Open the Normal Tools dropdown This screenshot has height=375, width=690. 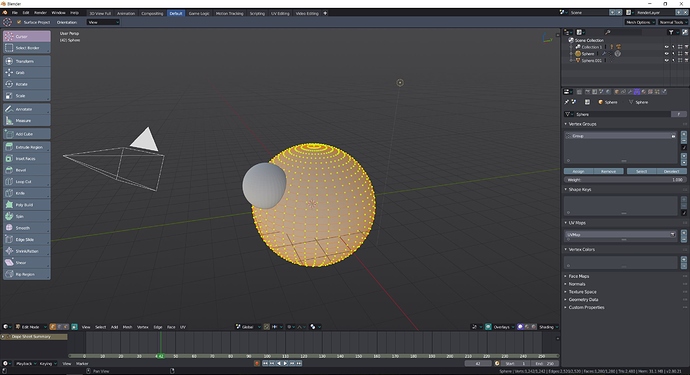click(x=673, y=22)
